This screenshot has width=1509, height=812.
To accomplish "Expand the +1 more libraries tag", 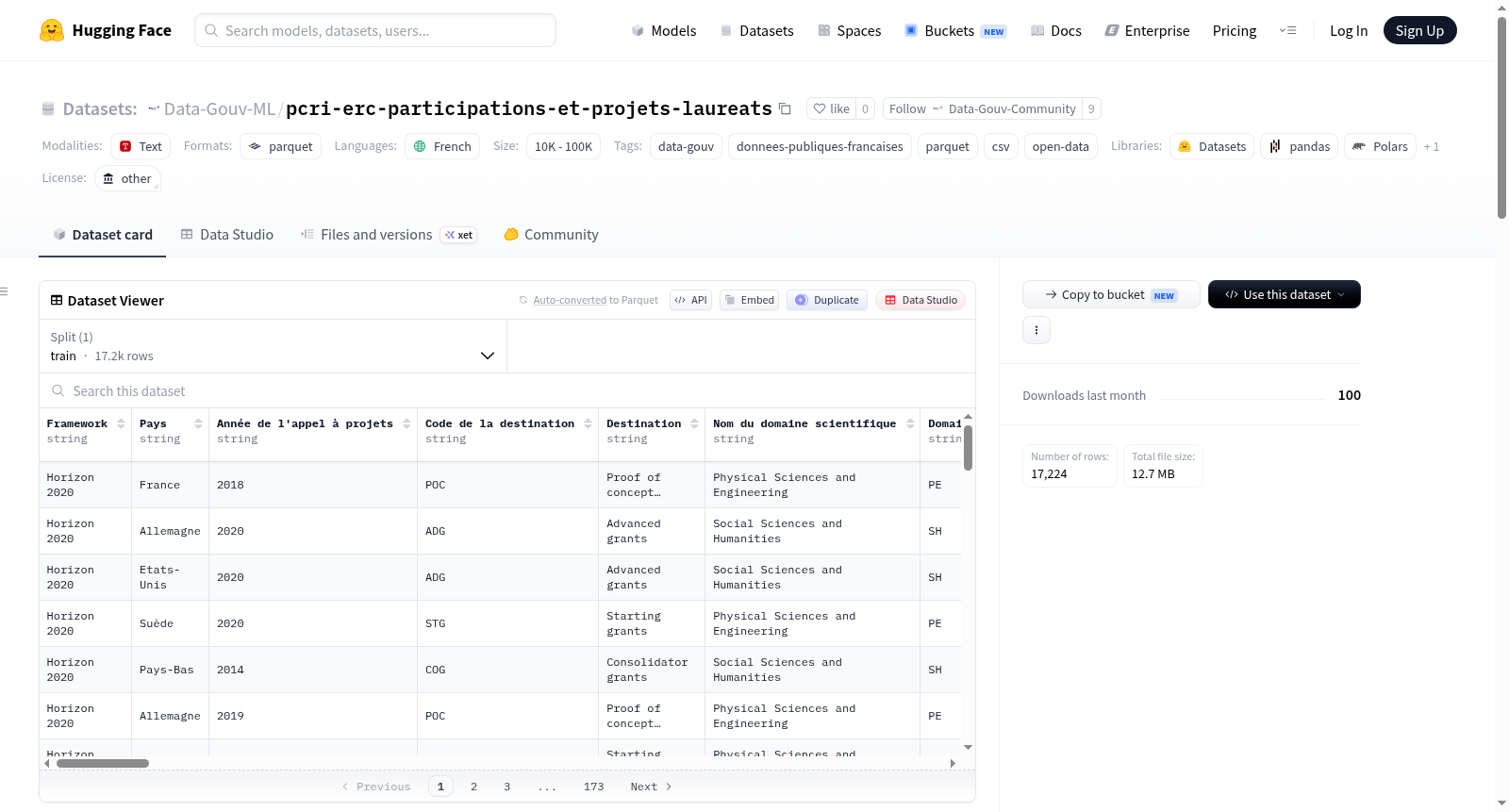I will [1432, 146].
